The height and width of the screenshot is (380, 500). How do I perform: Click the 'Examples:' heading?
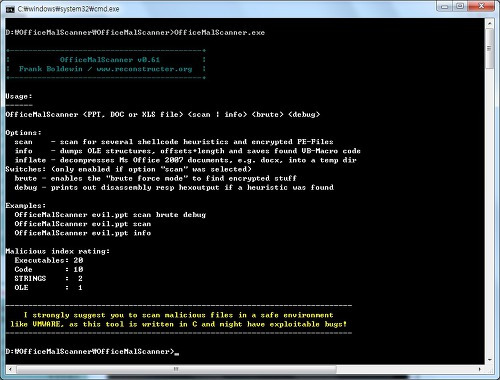pyautogui.click(x=26, y=205)
